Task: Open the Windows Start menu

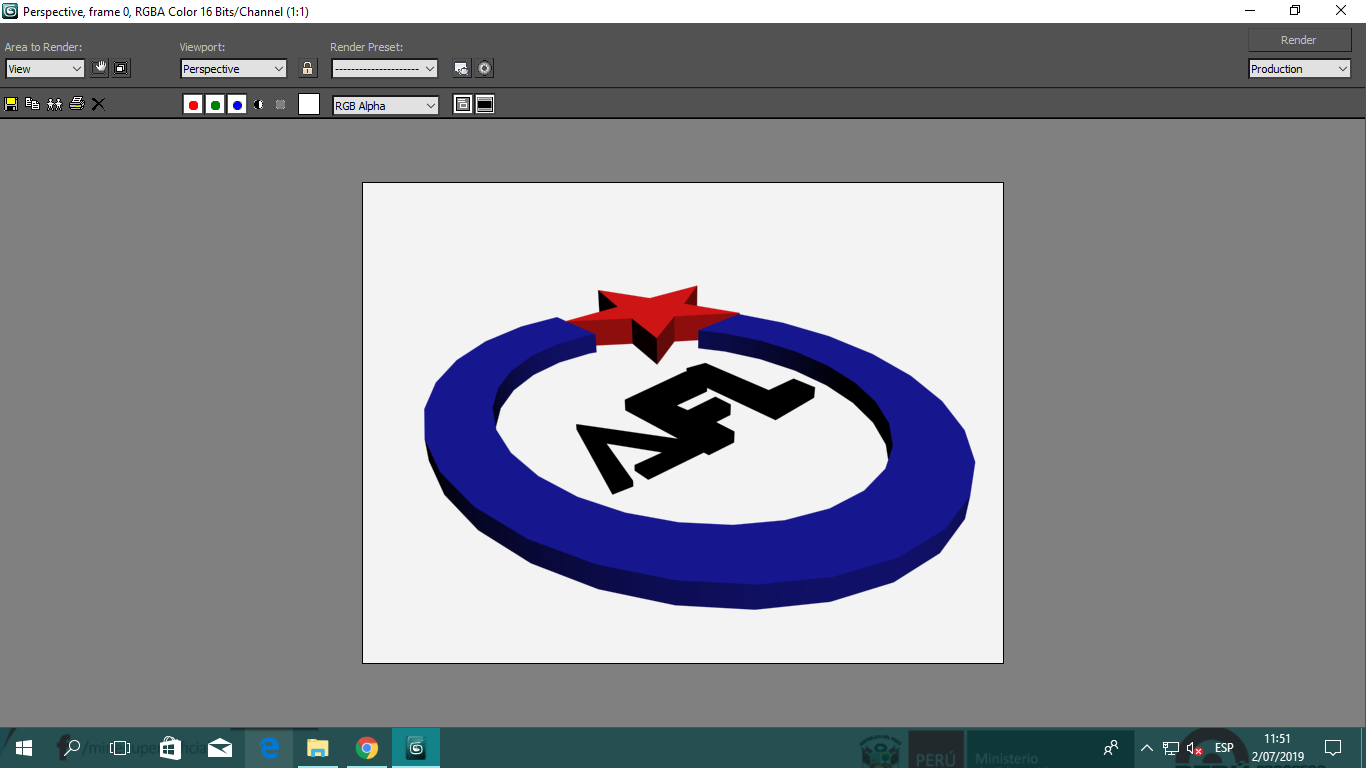Action: 24,748
